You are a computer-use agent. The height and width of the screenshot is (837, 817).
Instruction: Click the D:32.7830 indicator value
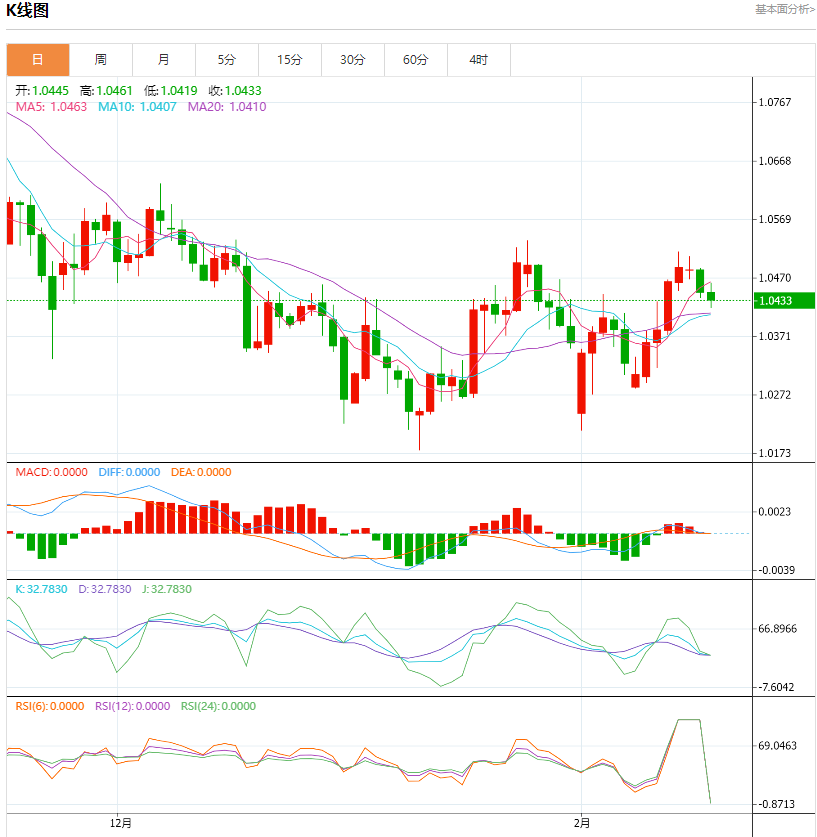point(105,589)
